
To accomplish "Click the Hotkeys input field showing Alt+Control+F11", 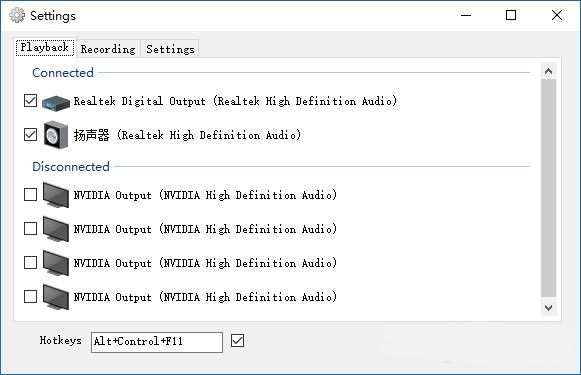I will pos(157,342).
